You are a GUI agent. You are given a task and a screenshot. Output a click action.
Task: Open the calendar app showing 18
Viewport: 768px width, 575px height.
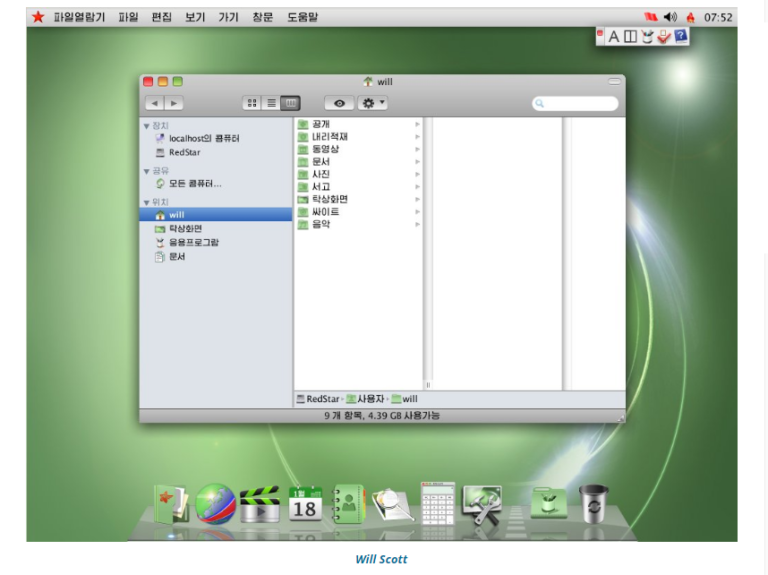click(305, 504)
